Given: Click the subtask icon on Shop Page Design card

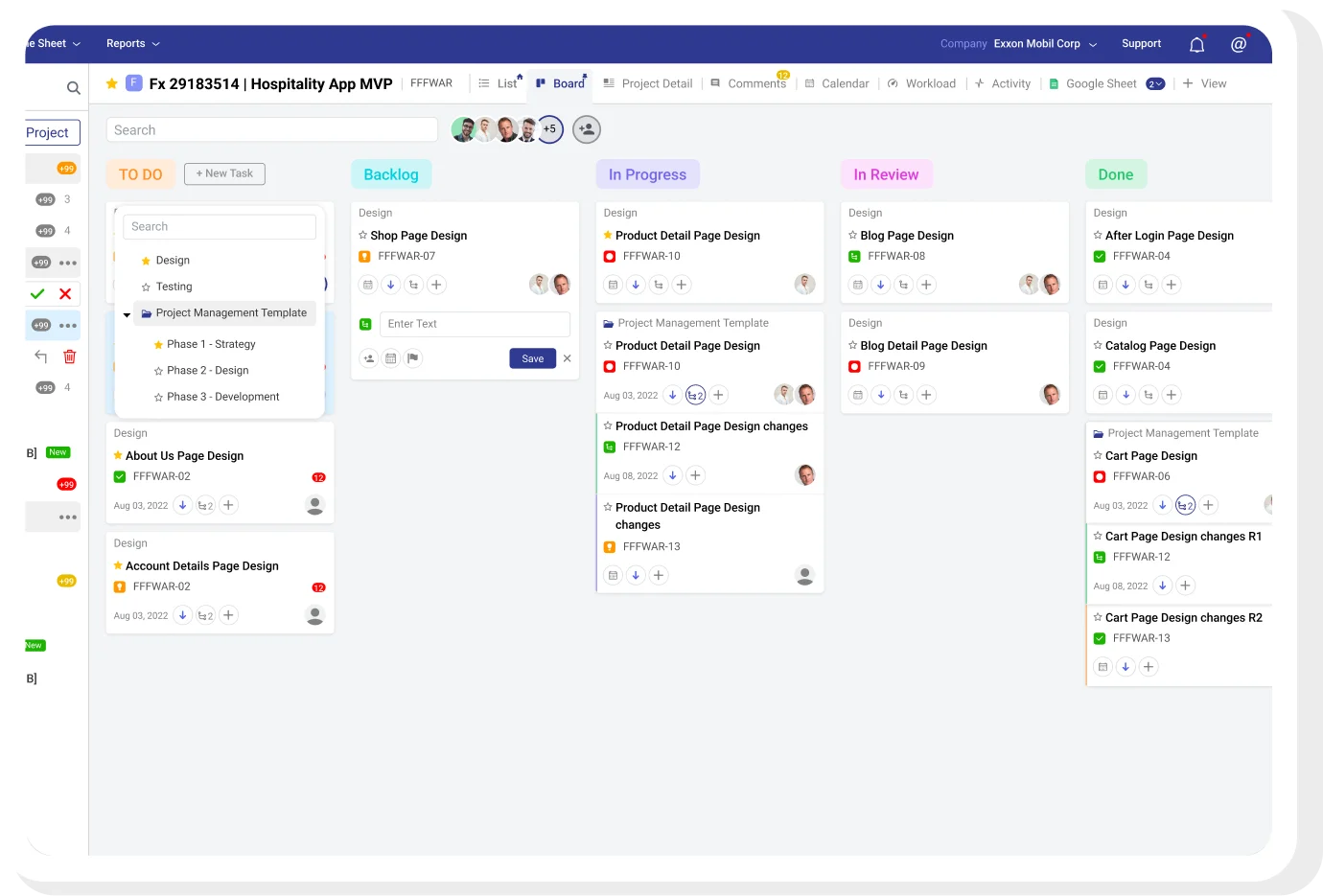Looking at the screenshot, I should (x=413, y=285).
